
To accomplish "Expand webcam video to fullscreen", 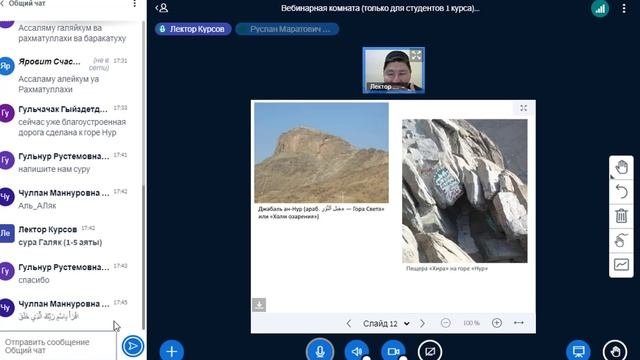I will pyautogui.click(x=416, y=55).
